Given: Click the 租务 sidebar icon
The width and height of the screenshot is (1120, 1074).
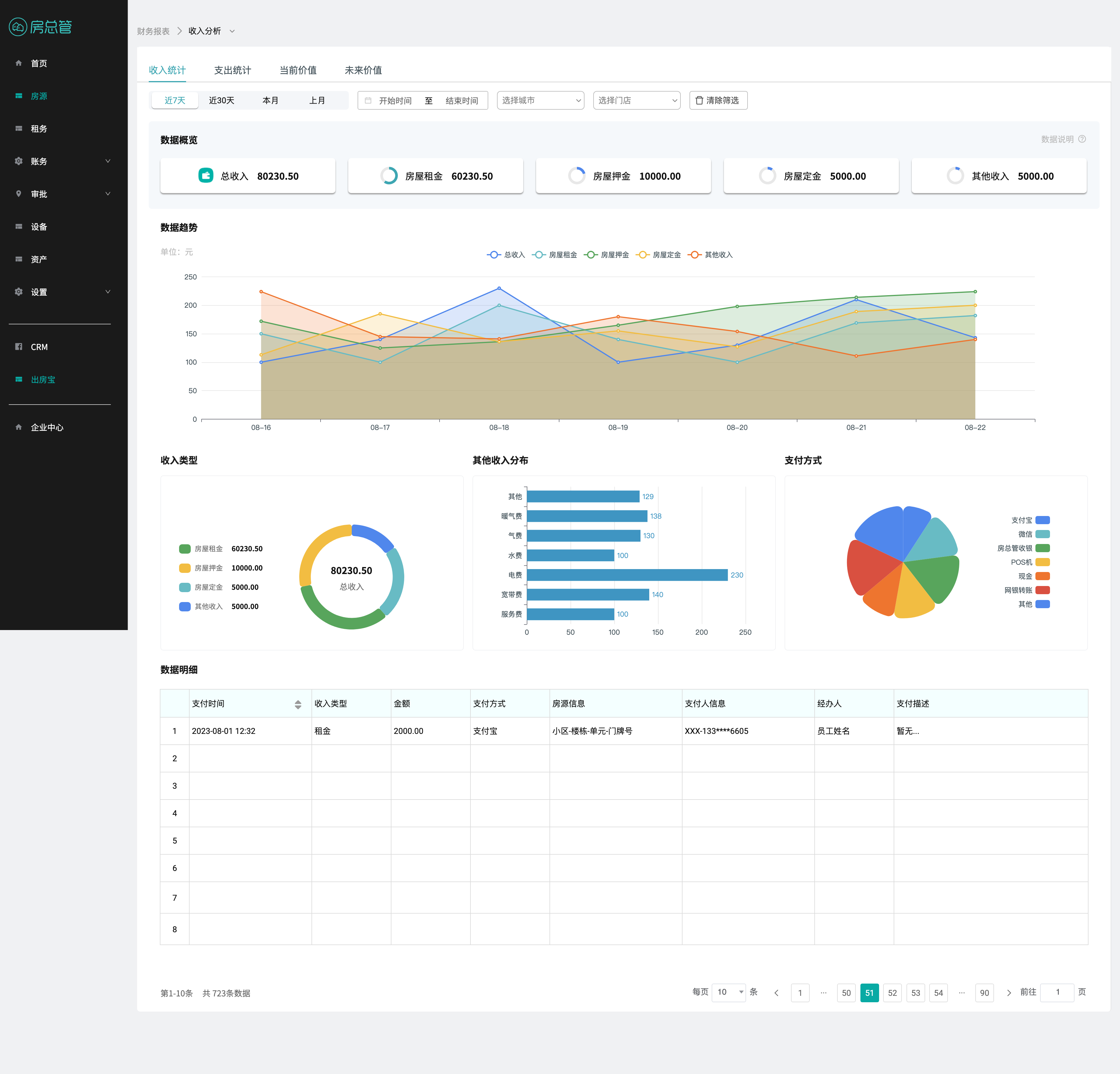Looking at the screenshot, I should [19, 128].
